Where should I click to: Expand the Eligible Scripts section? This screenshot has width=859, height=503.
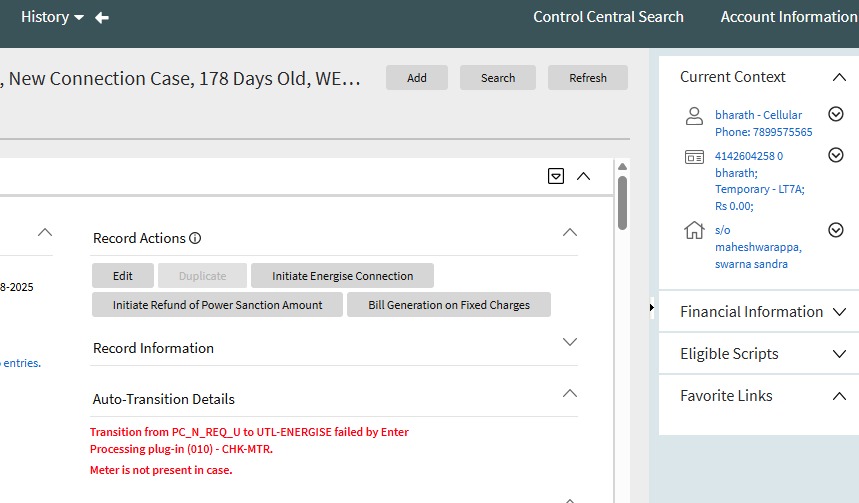839,354
